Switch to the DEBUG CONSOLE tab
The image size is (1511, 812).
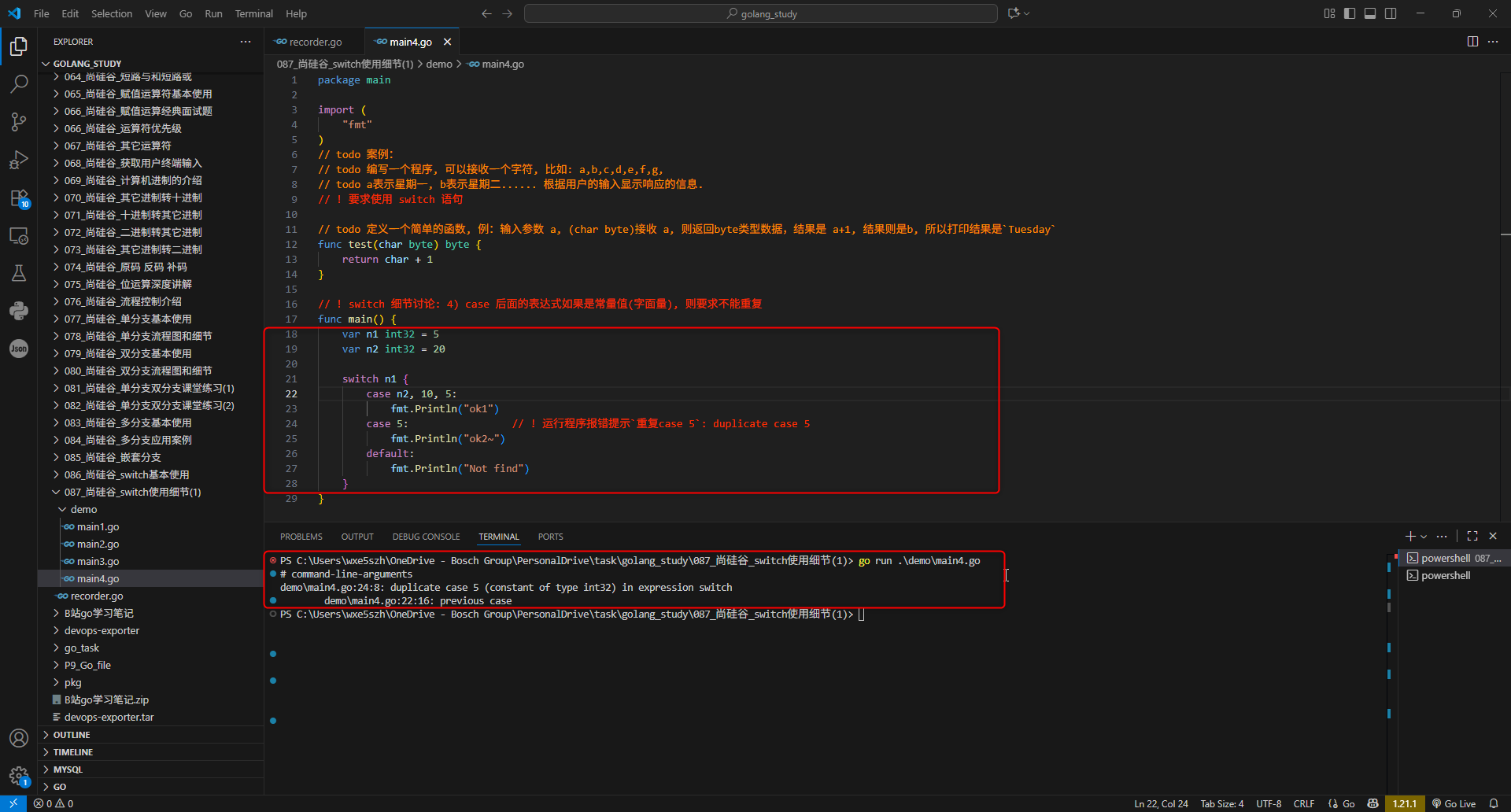[426, 537]
